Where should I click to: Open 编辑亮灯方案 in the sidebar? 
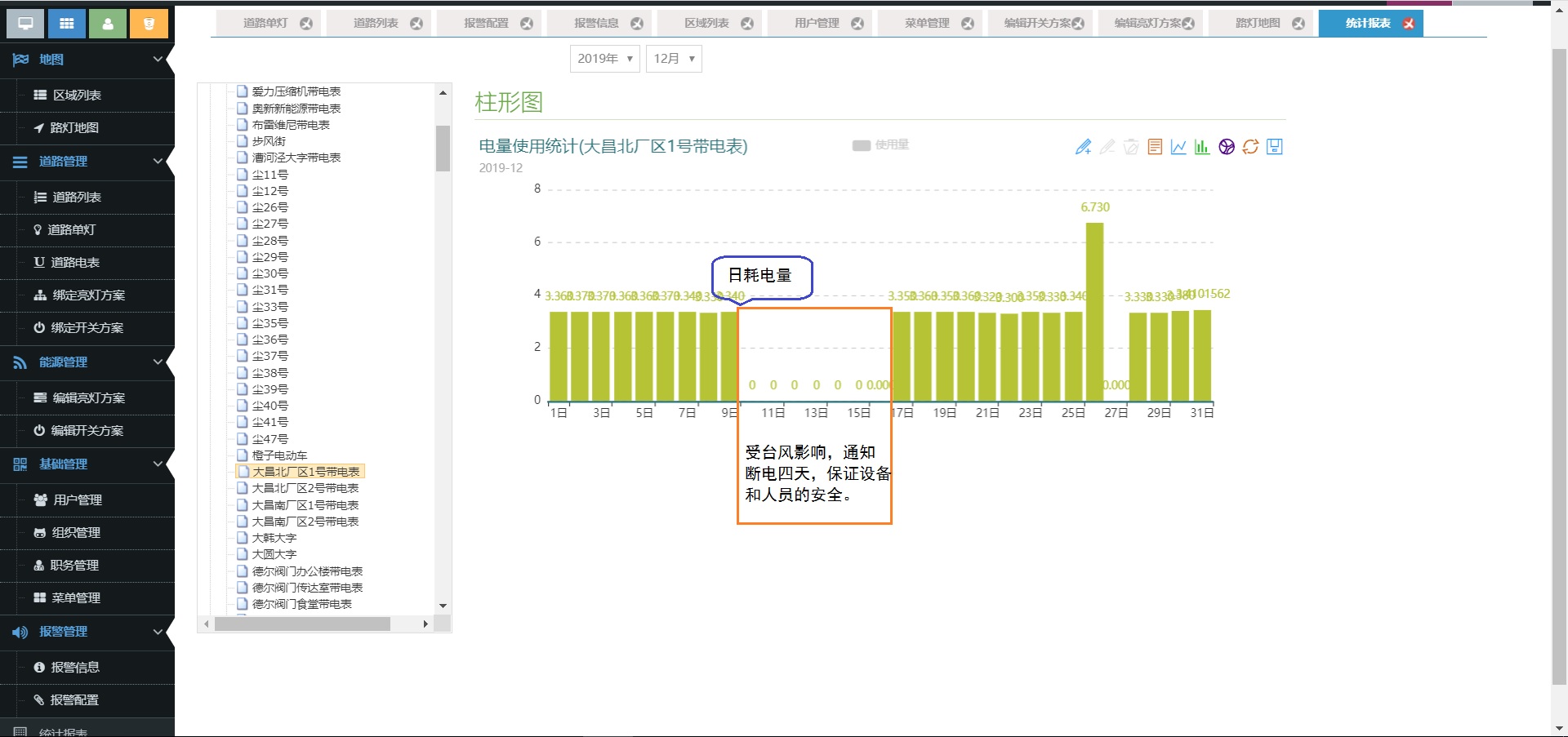(88, 398)
